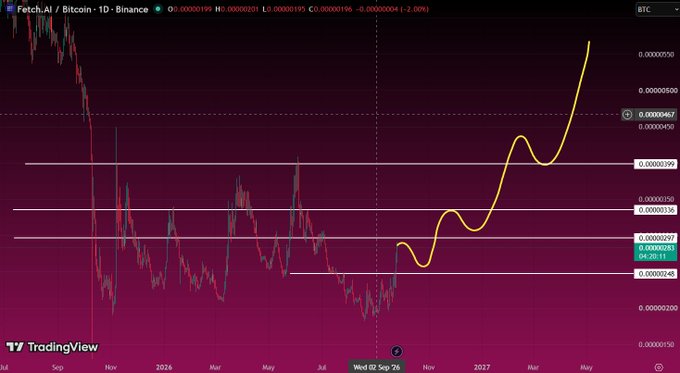Click the 0.00000500 price axis label
Screen dimensions: 680x373
pyautogui.click(x=657, y=91)
